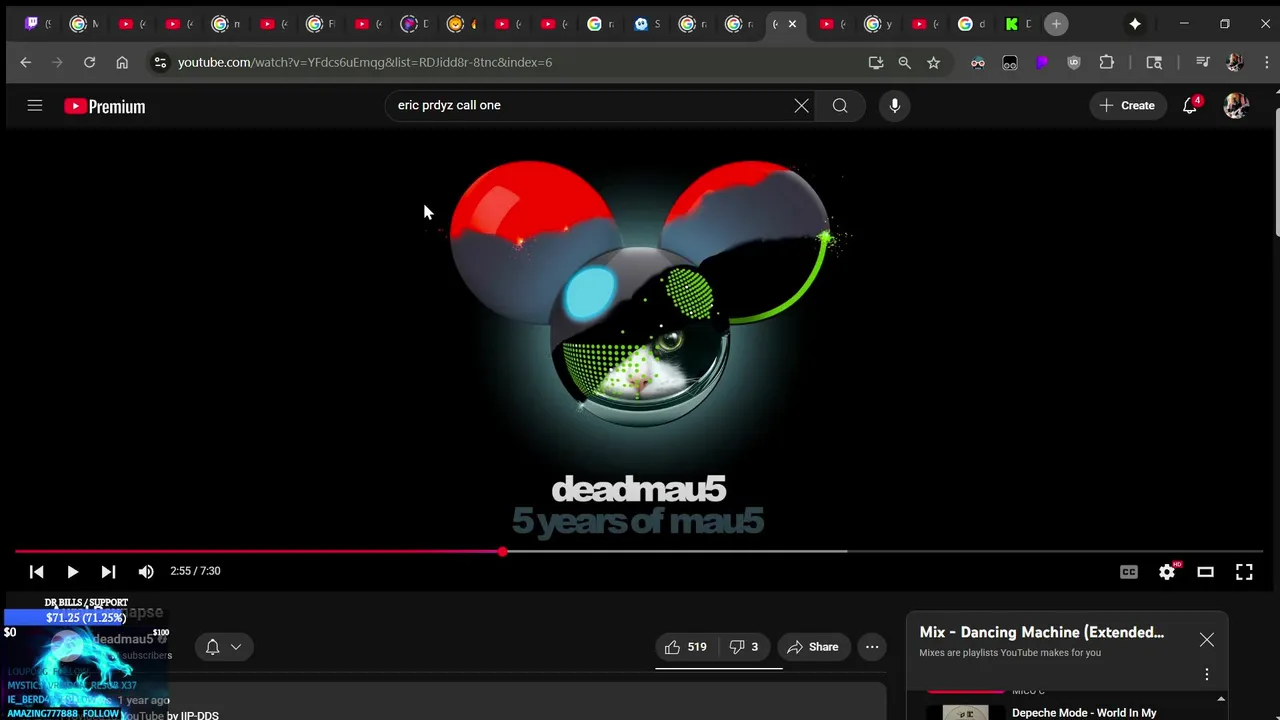Open browser profile avatar in toolbar
The image size is (1280, 720).
pyautogui.click(x=1235, y=62)
